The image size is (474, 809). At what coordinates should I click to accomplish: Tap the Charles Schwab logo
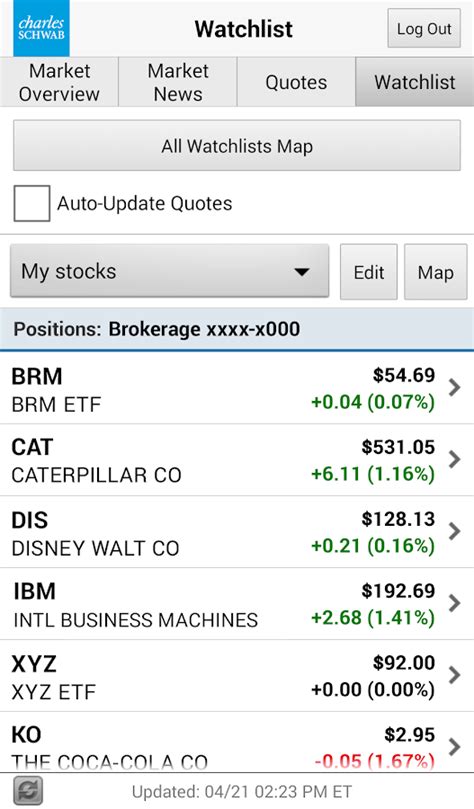[x=41, y=28]
